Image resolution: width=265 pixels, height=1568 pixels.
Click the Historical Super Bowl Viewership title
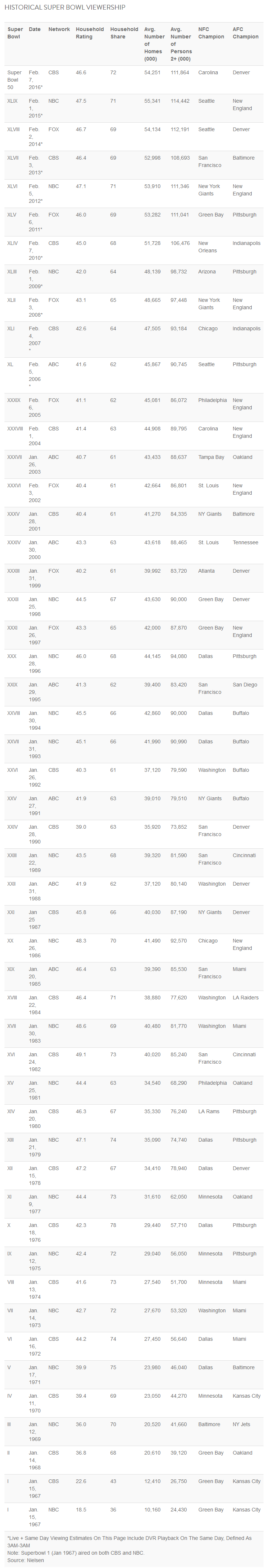(65, 7)
